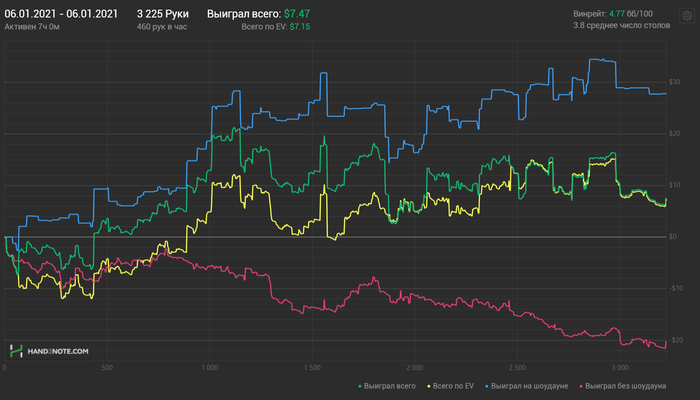Open the graph settings gear icon
The image size is (700, 400).
(687, 17)
